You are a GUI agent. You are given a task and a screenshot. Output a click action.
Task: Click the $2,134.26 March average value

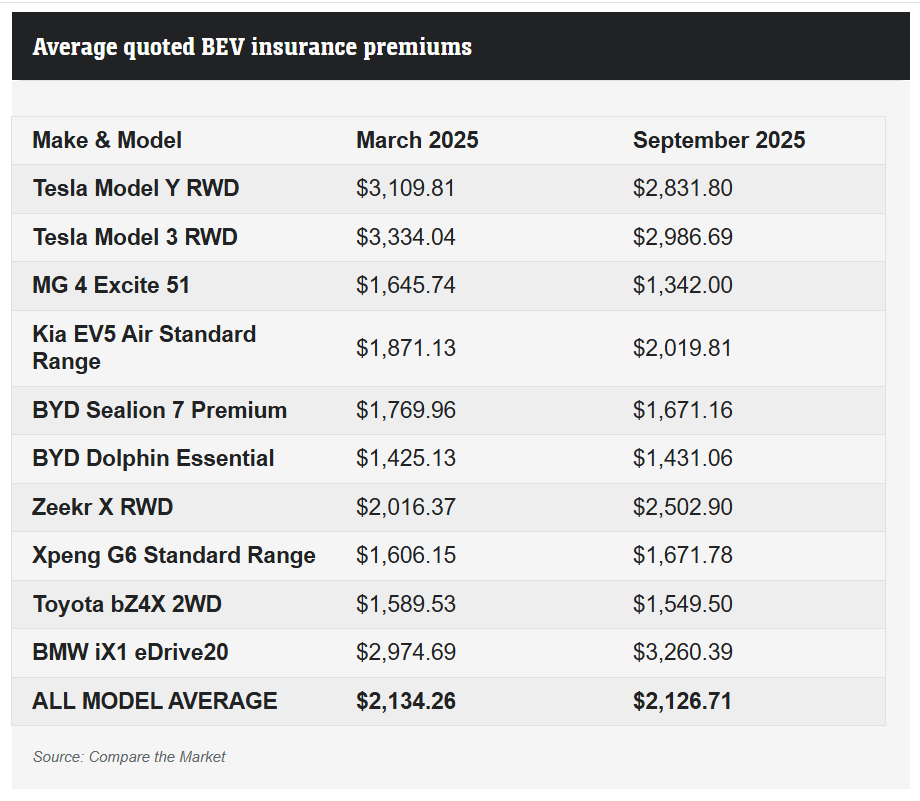(405, 701)
